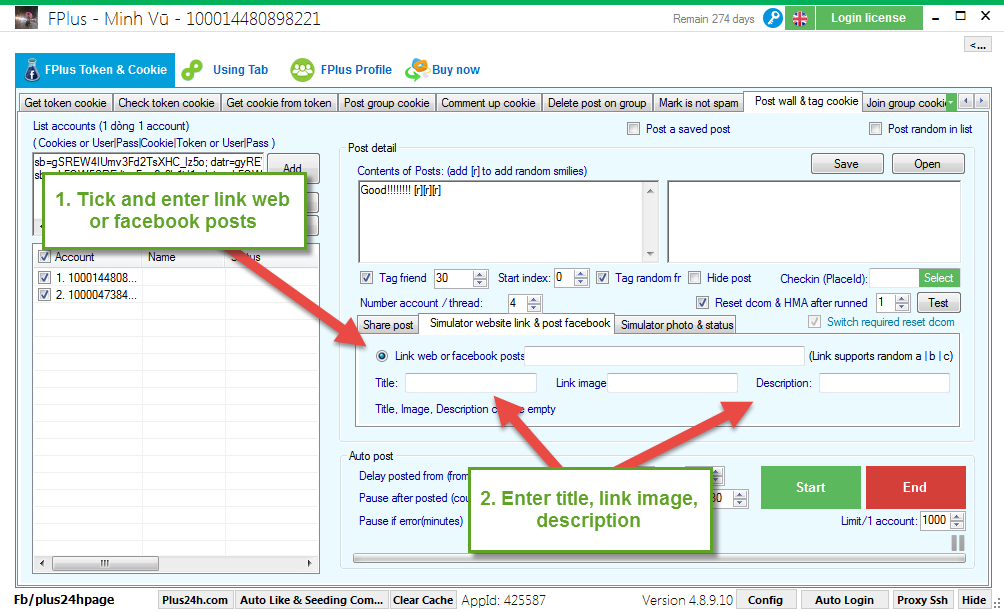Toggle Tag random fr checkbox
Viewport: 1004px width, 612px height.
602,278
